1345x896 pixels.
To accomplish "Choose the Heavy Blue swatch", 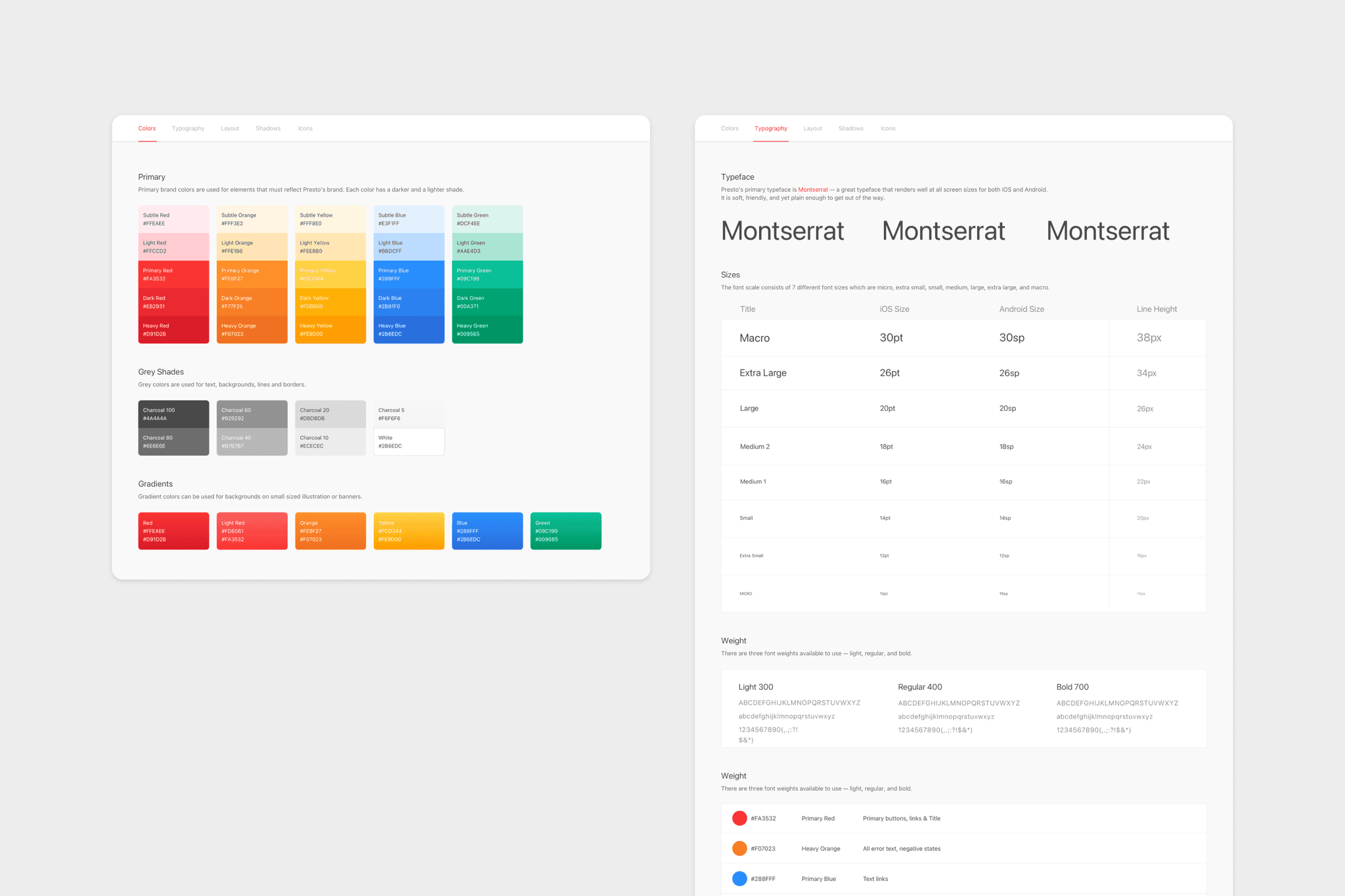I will 409,330.
